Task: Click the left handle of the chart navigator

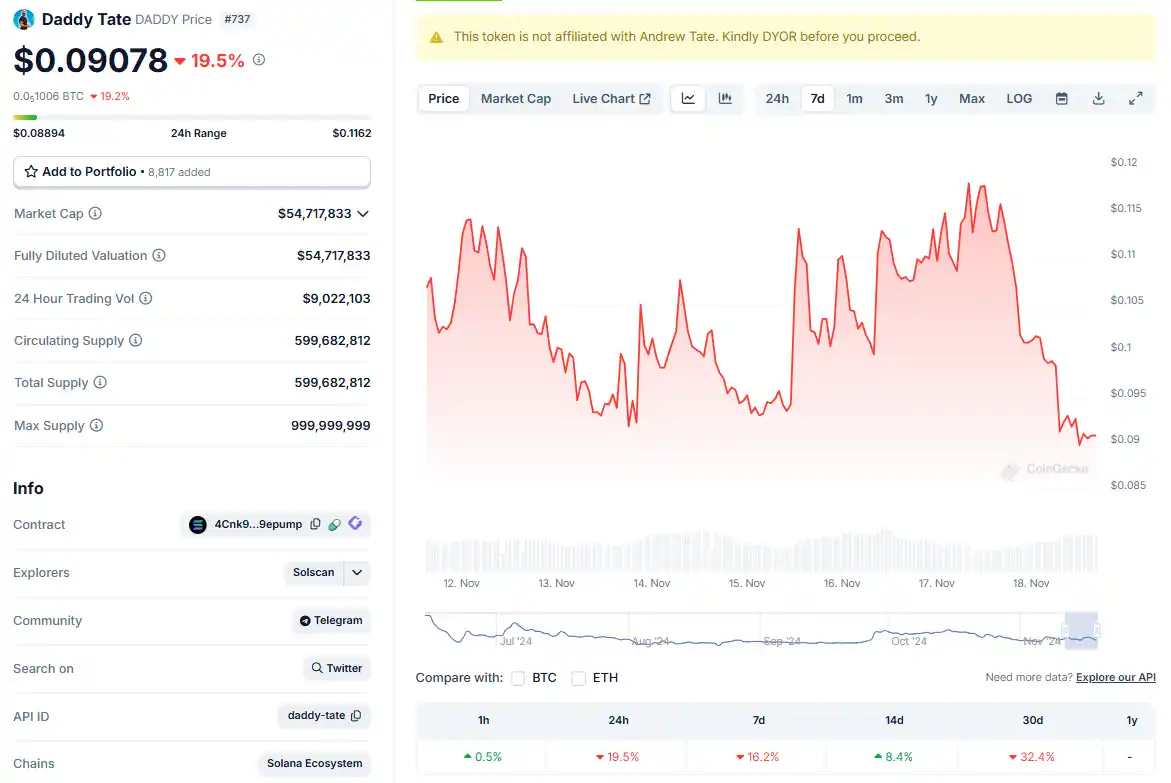Action: [x=1067, y=631]
